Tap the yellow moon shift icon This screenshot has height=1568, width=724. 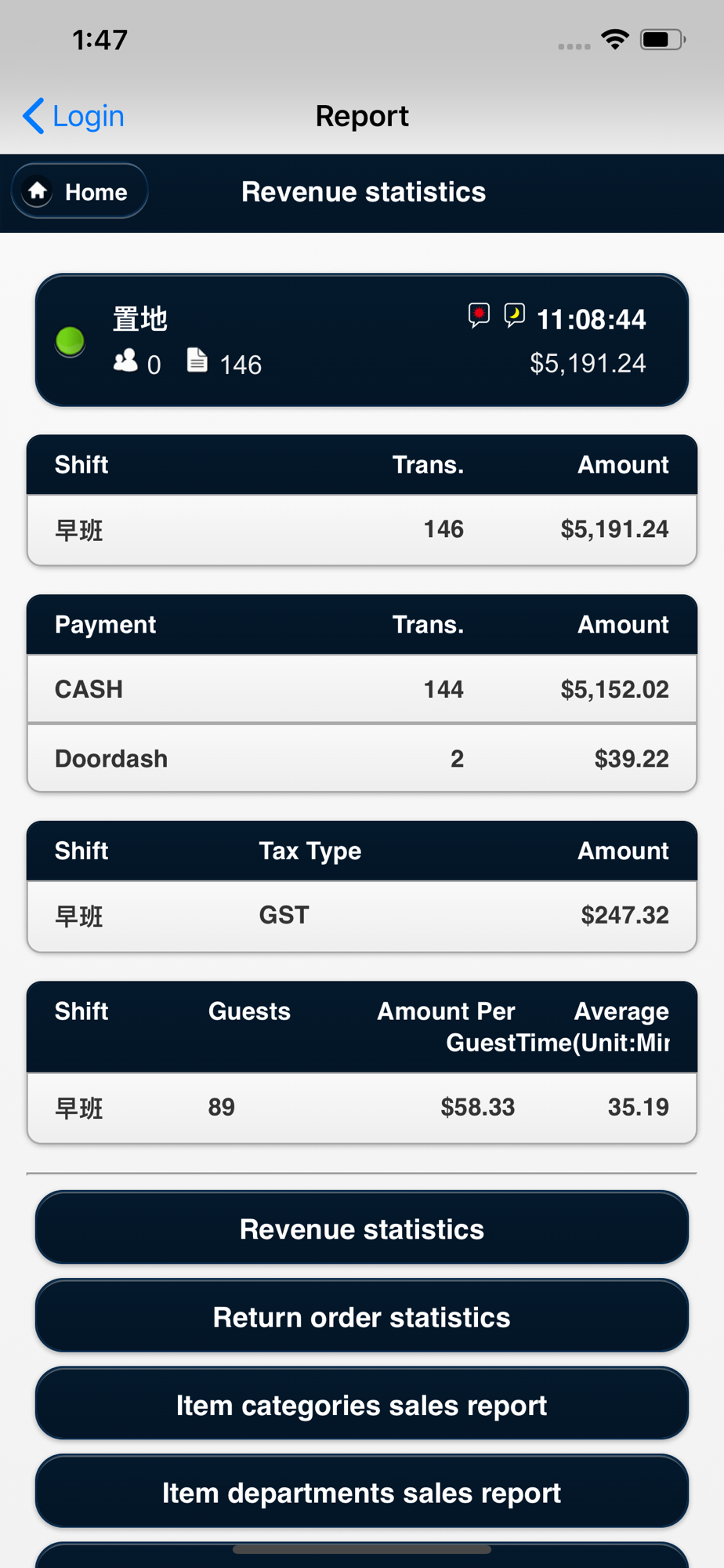click(x=514, y=315)
